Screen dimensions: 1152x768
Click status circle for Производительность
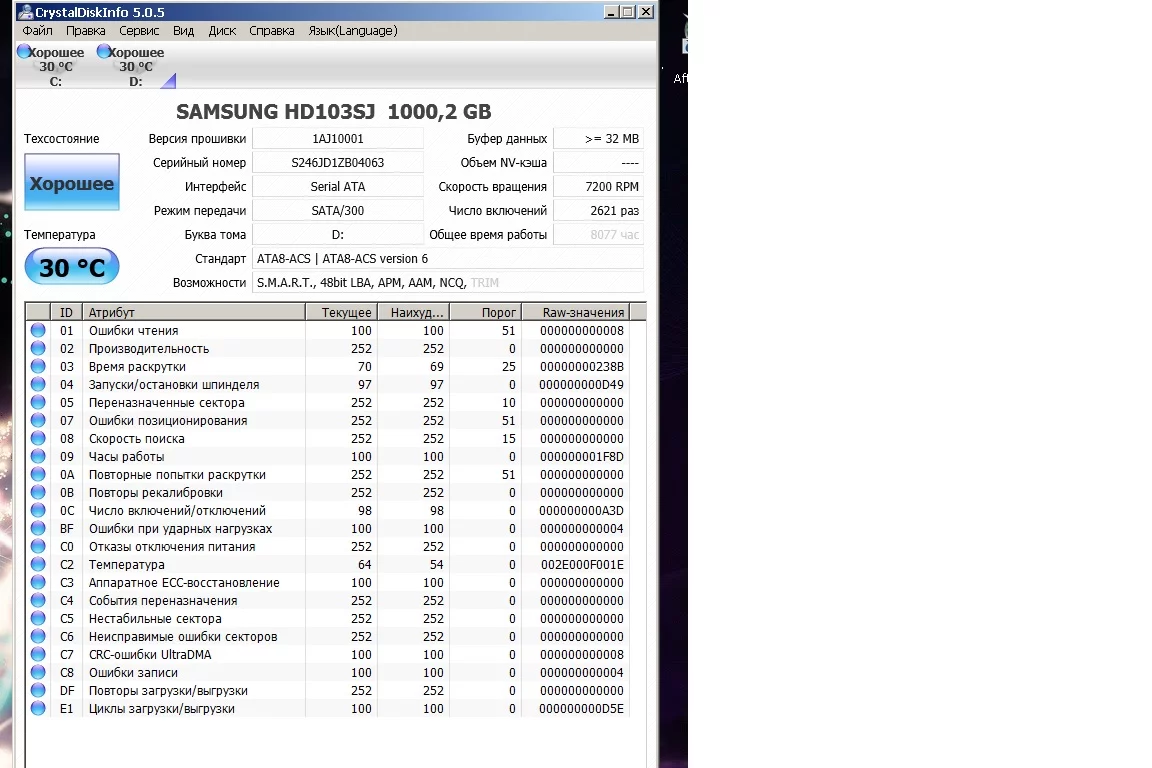[37, 348]
